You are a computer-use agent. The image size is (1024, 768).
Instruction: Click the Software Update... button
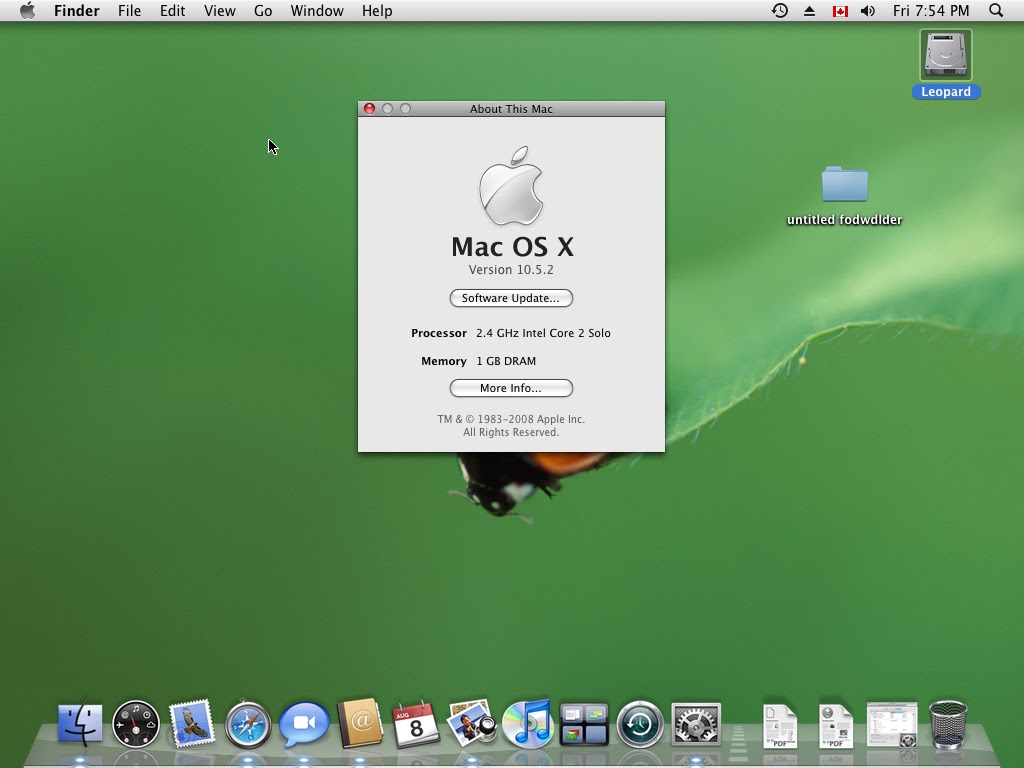point(511,298)
